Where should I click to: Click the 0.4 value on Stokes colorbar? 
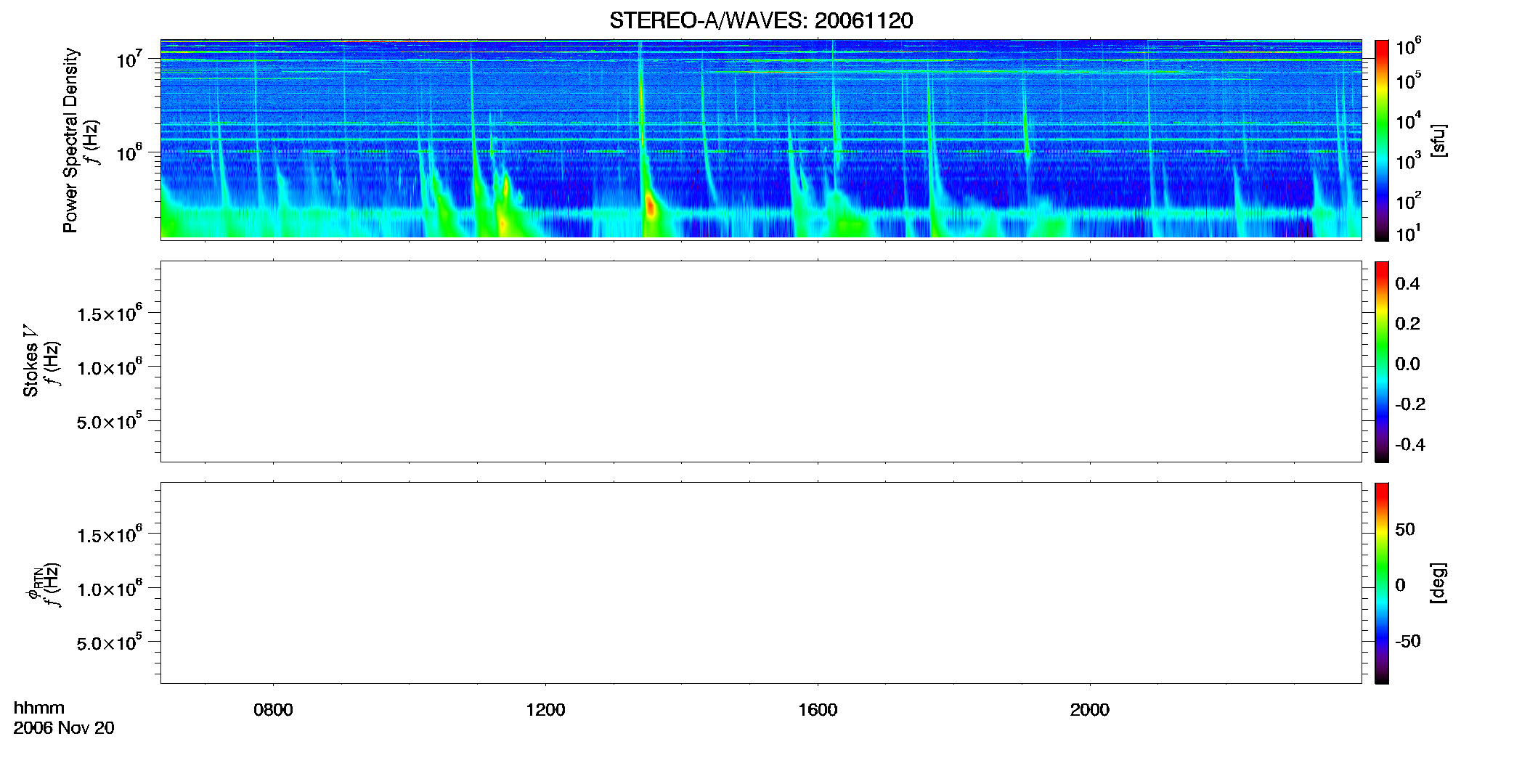[1407, 284]
